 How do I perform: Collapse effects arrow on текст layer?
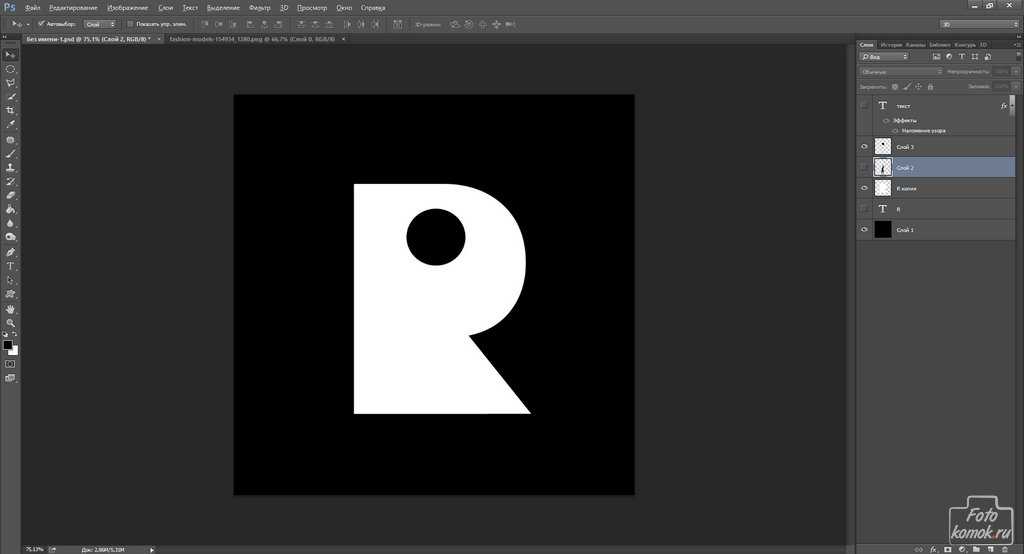coord(1012,106)
